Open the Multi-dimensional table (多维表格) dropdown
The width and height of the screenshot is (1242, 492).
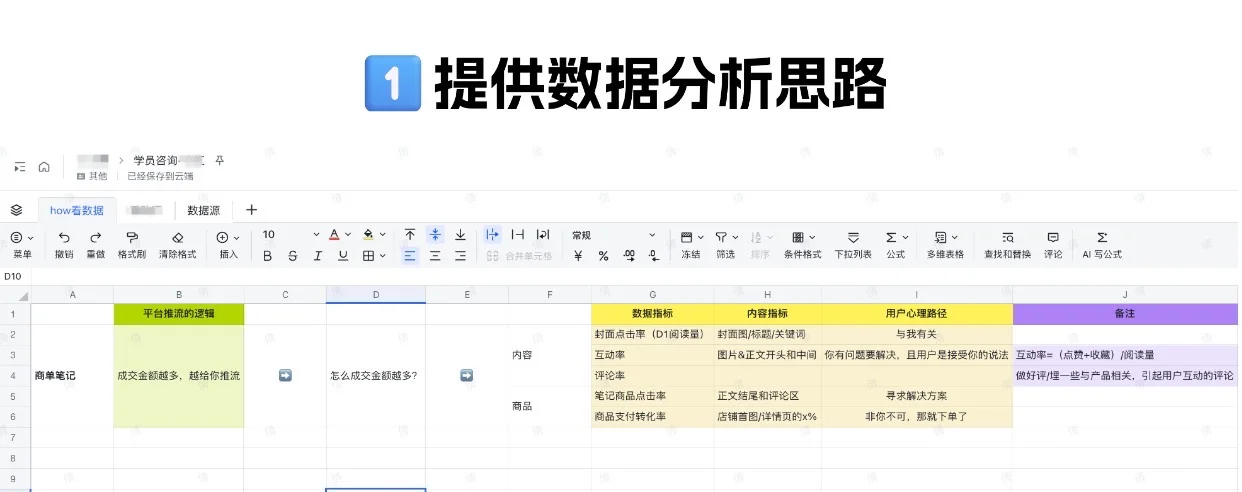(945, 244)
